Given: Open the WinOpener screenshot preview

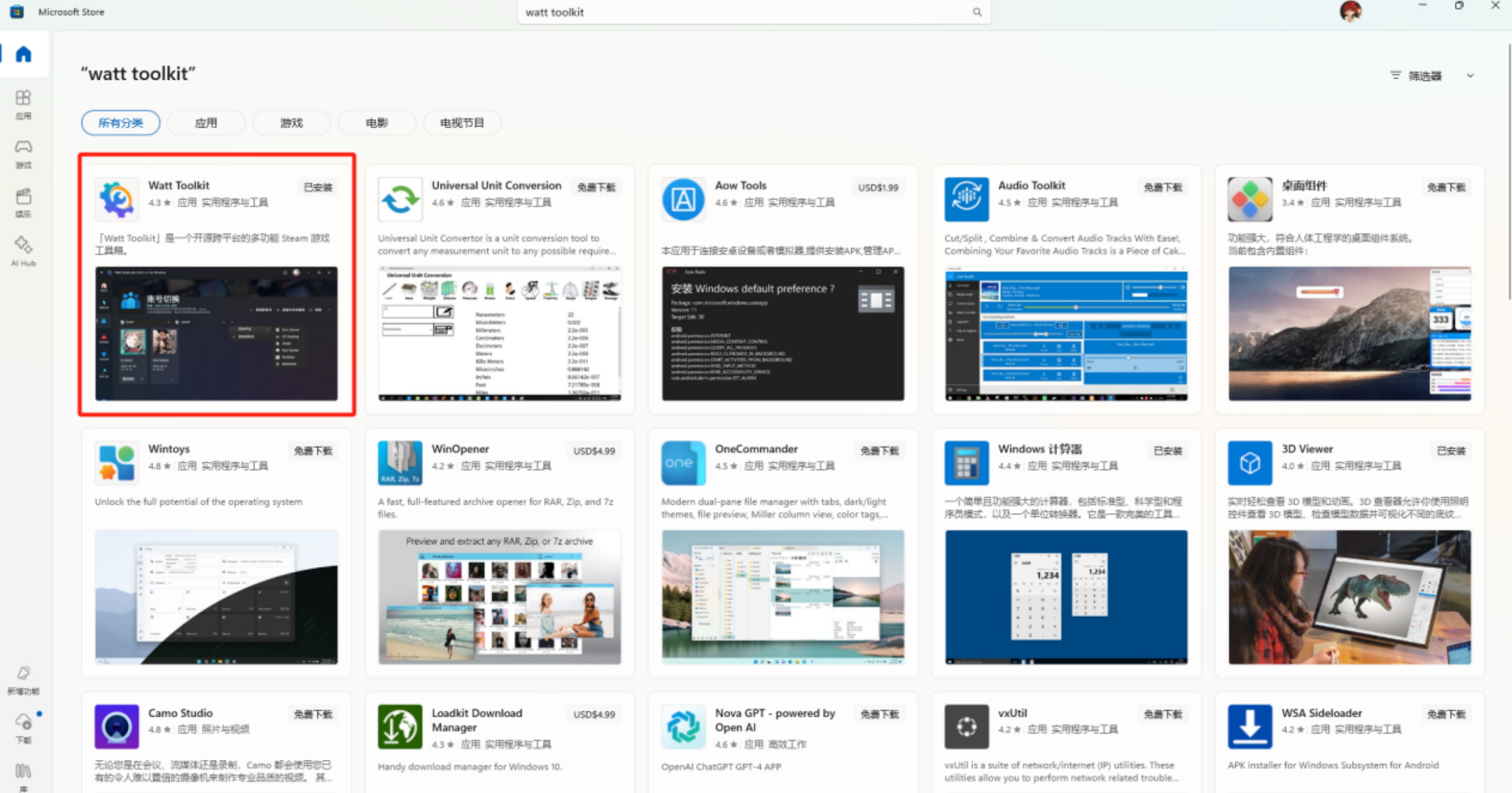Looking at the screenshot, I should (x=499, y=597).
